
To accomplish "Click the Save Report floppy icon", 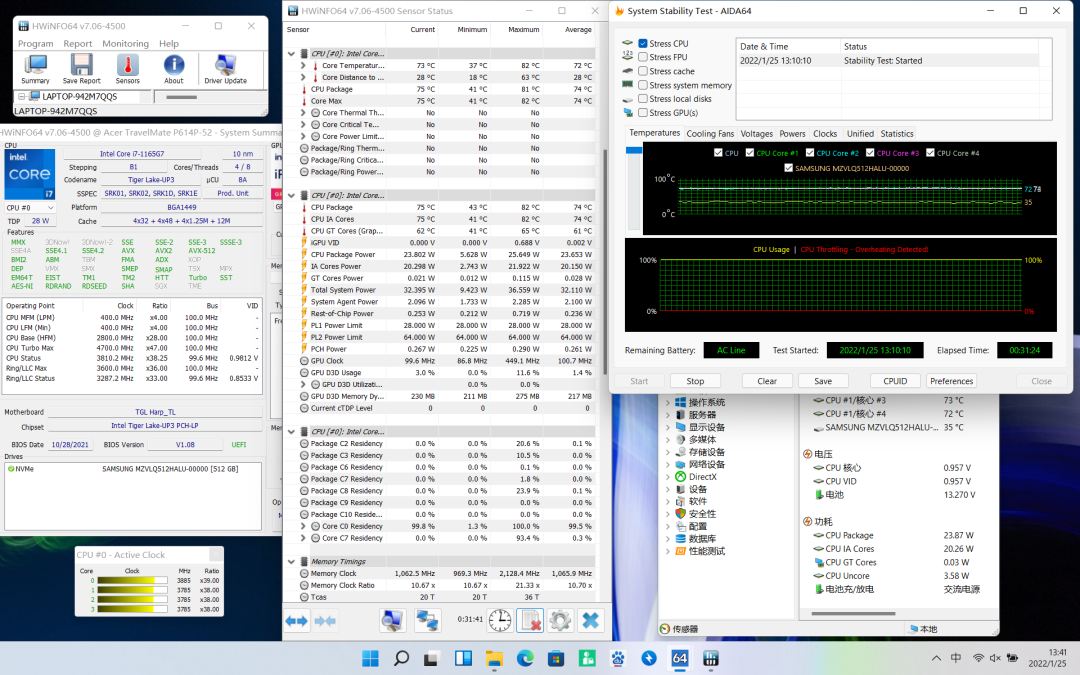I will (81, 70).
